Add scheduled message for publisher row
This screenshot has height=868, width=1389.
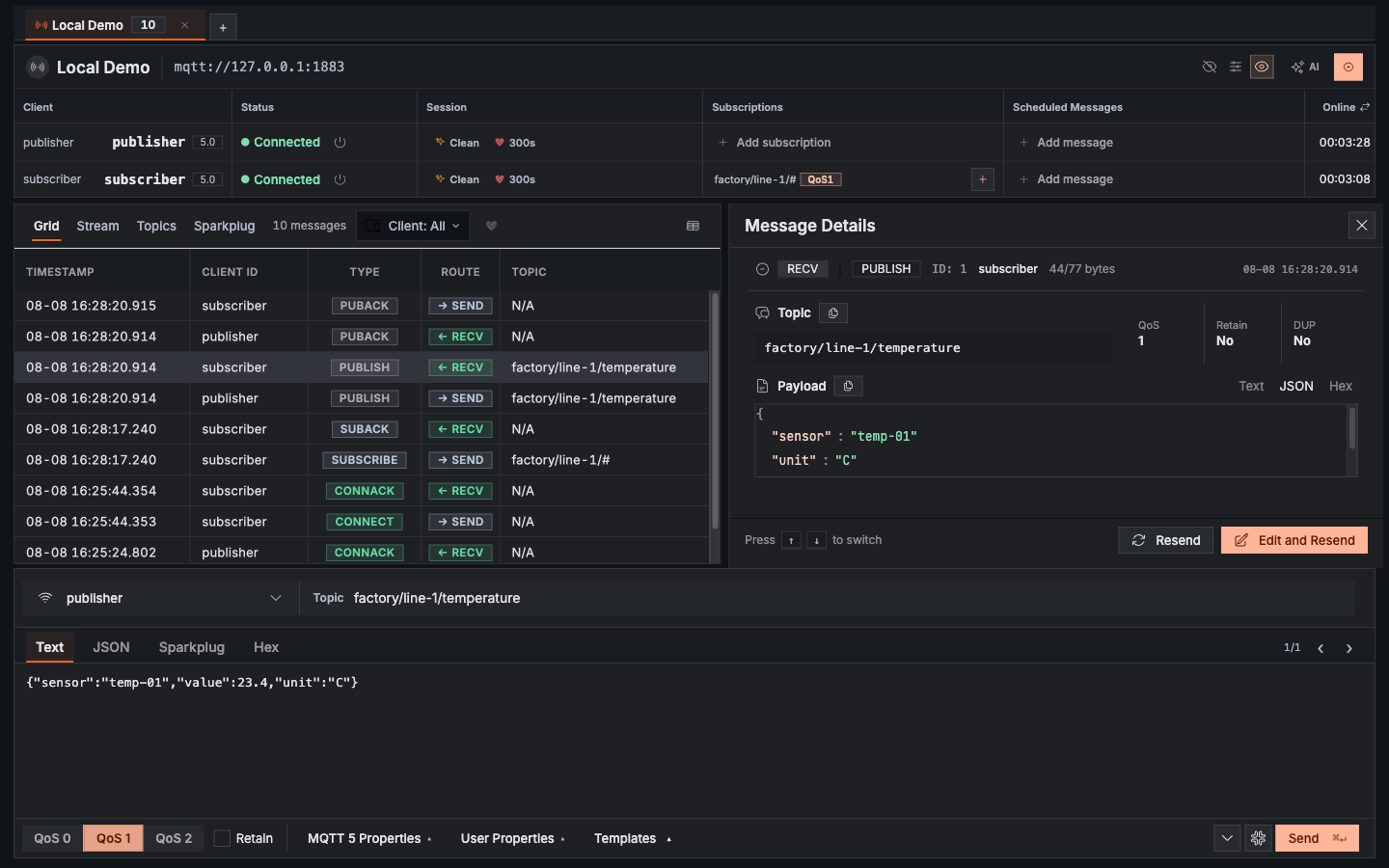tap(1066, 142)
